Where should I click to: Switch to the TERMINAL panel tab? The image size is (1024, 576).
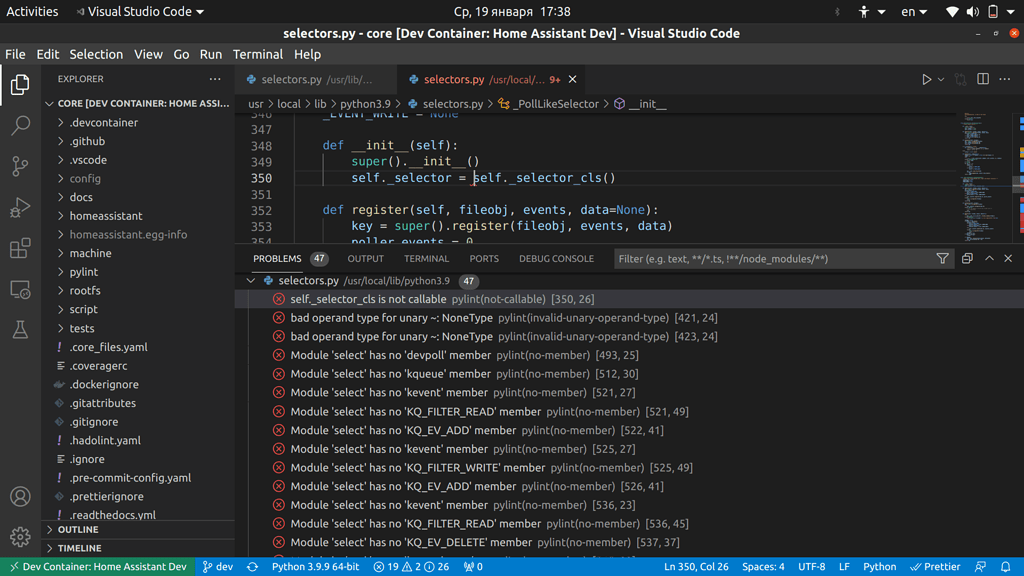click(426, 259)
